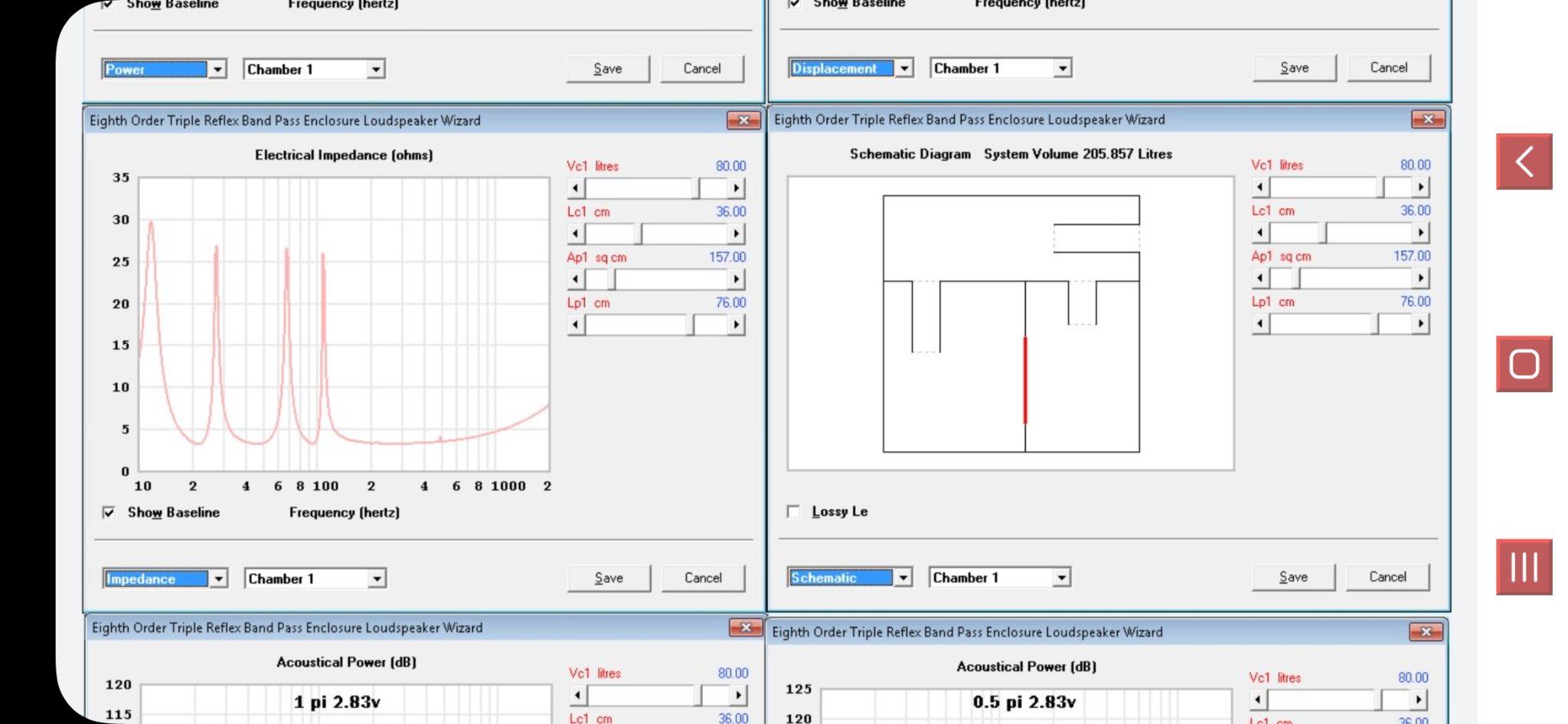
Task: Open Chamber 1 dropdown beside Impedance
Action: pyautogui.click(x=377, y=578)
